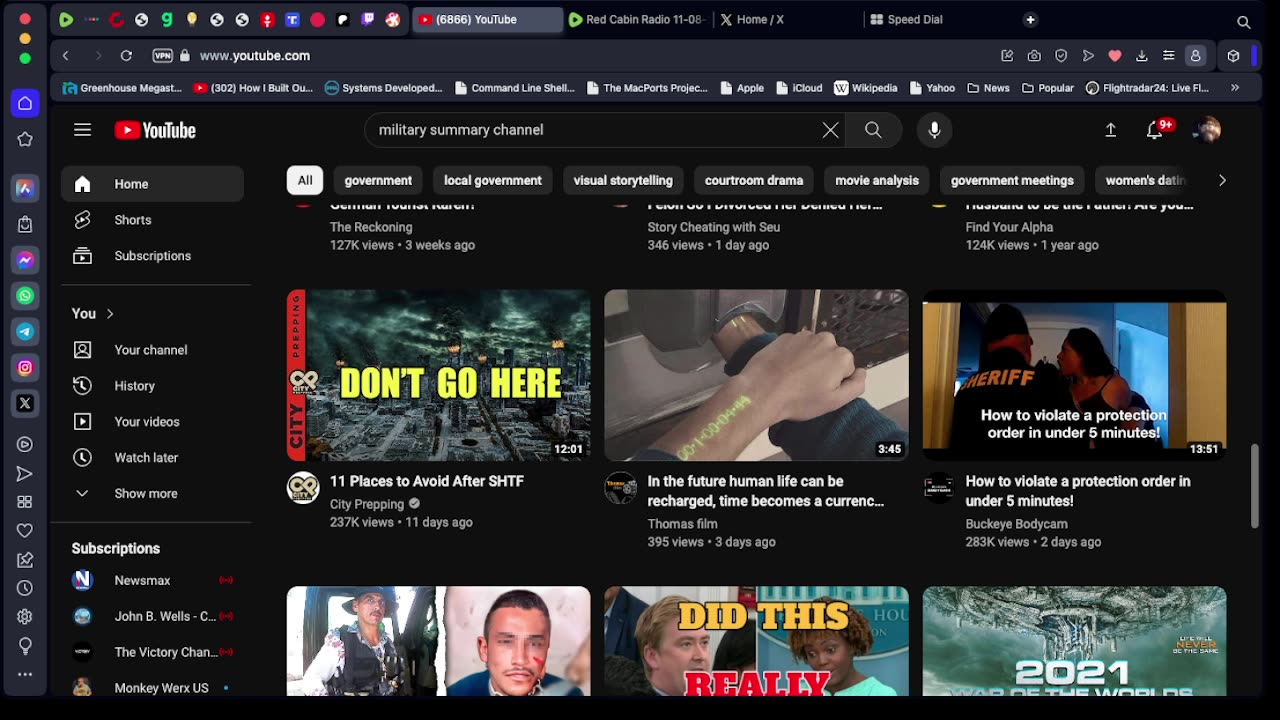This screenshot has width=1280, height=720.
Task: Open the Popular bookmarks folder
Action: pos(1047,88)
